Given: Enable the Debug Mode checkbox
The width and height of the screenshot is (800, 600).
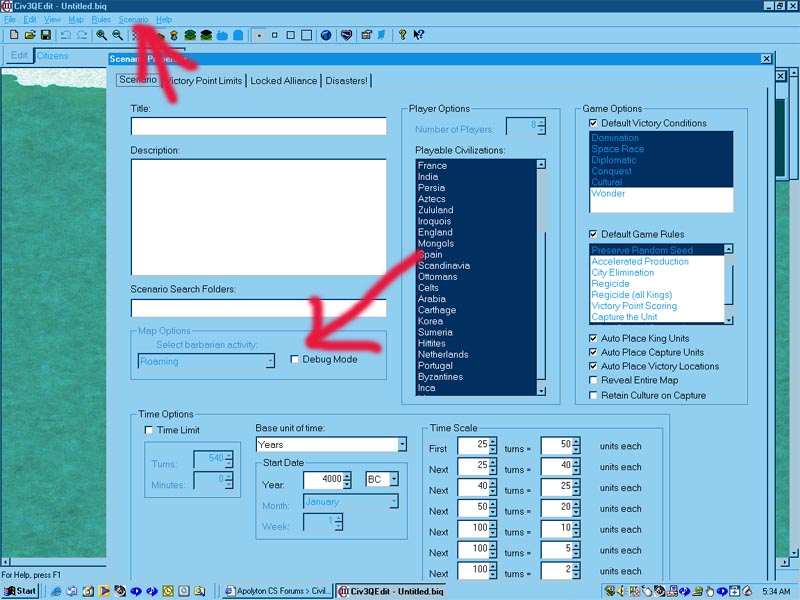Looking at the screenshot, I should click(295, 359).
